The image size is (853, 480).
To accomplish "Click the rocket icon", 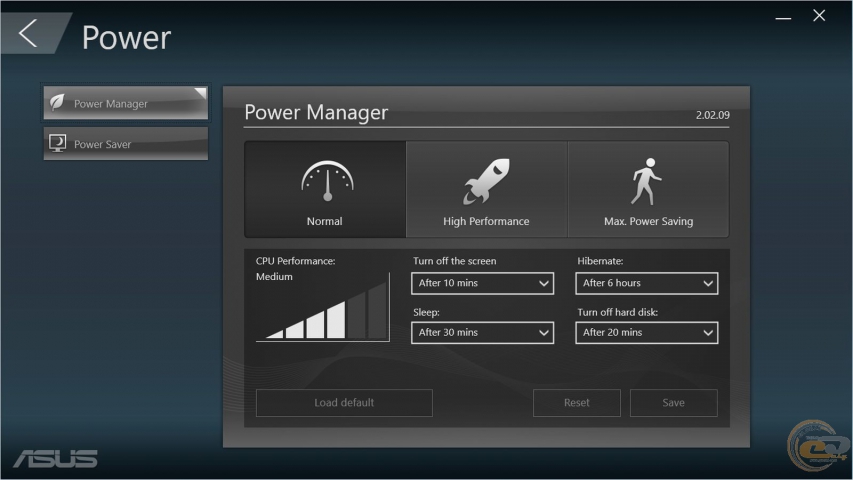I will (x=486, y=182).
